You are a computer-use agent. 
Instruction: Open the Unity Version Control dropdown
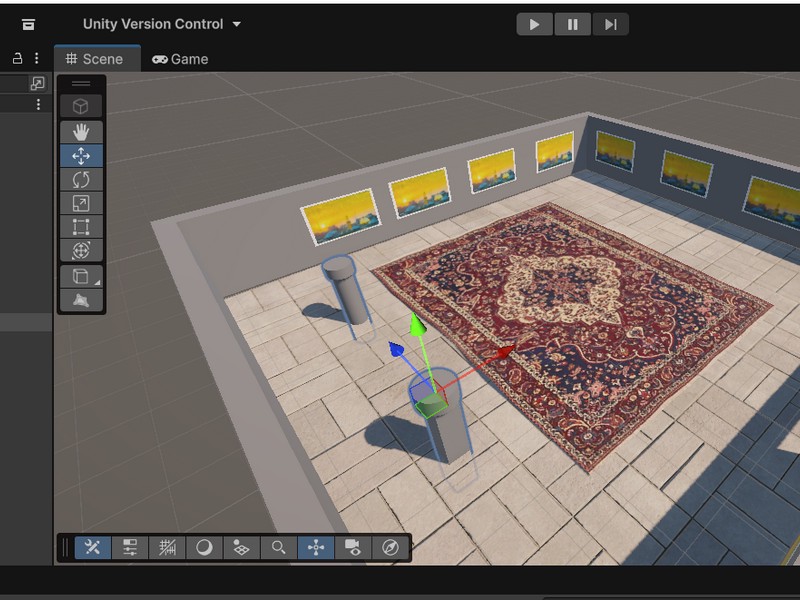coord(162,24)
